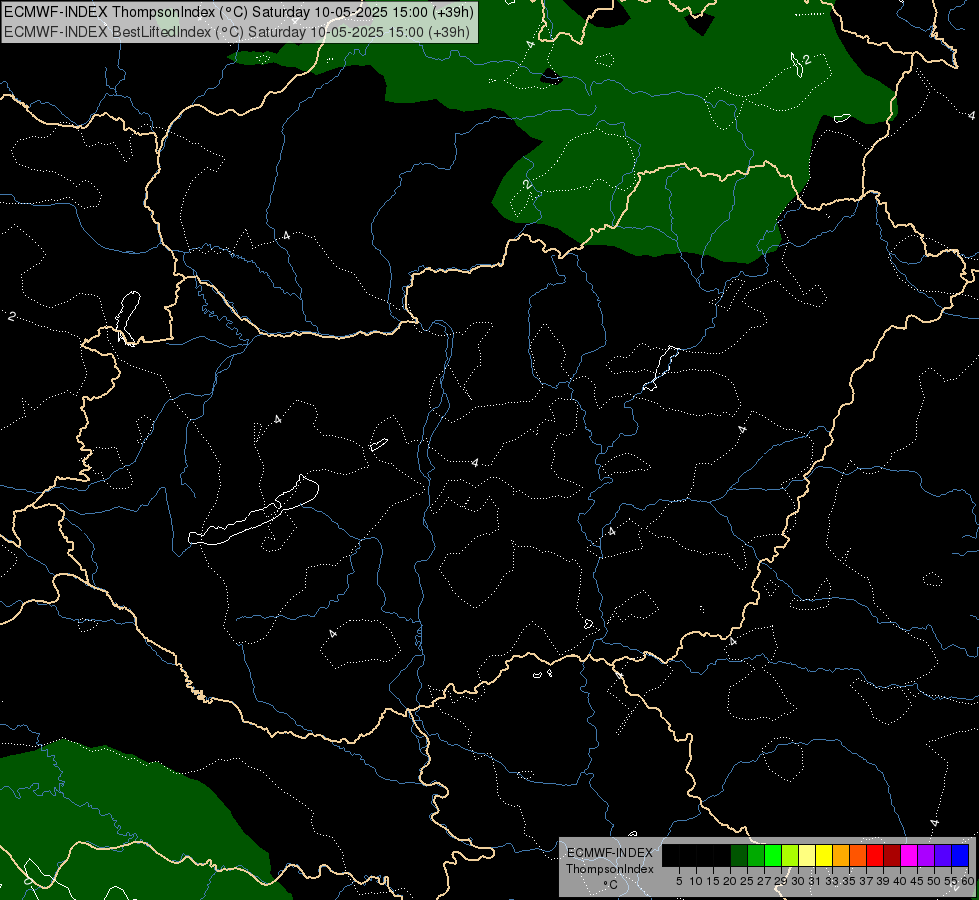This screenshot has height=900, width=979.
Task: Click the legend scale value 29
Action: [x=781, y=881]
